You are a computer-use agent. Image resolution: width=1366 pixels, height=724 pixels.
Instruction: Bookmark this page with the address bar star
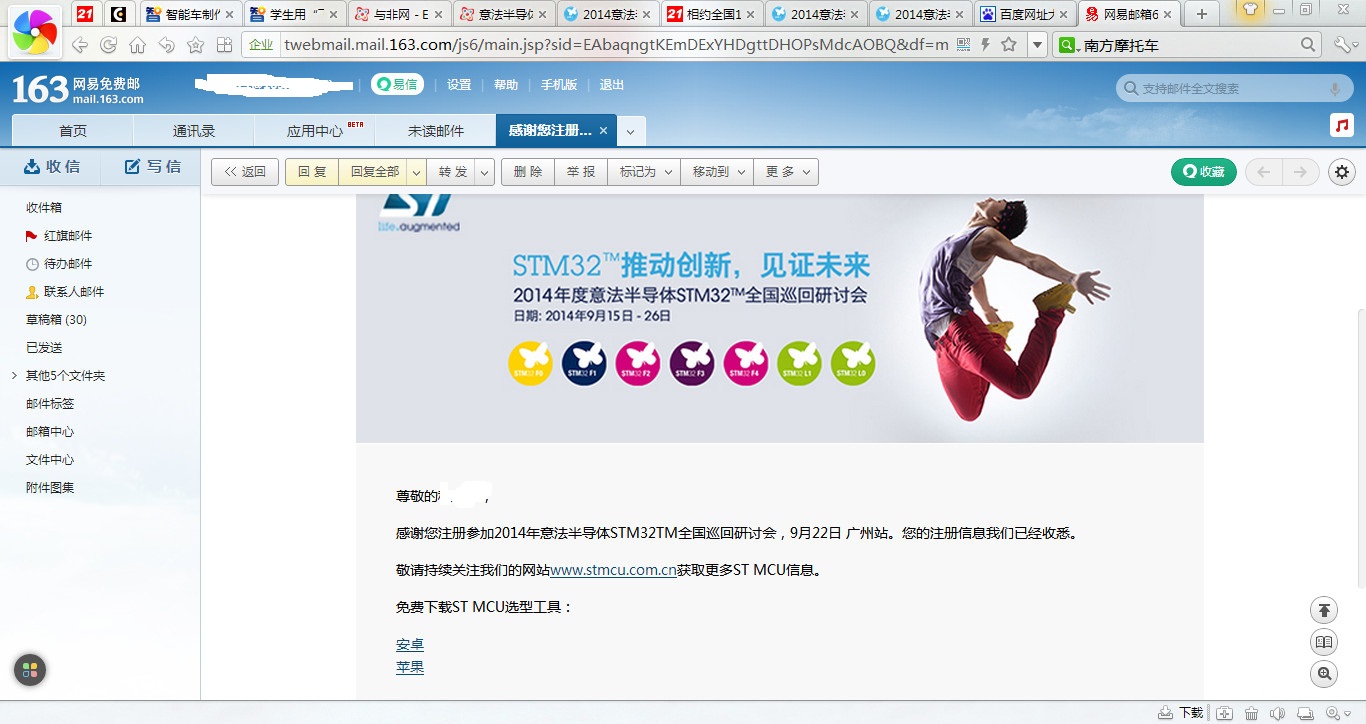click(x=1010, y=45)
